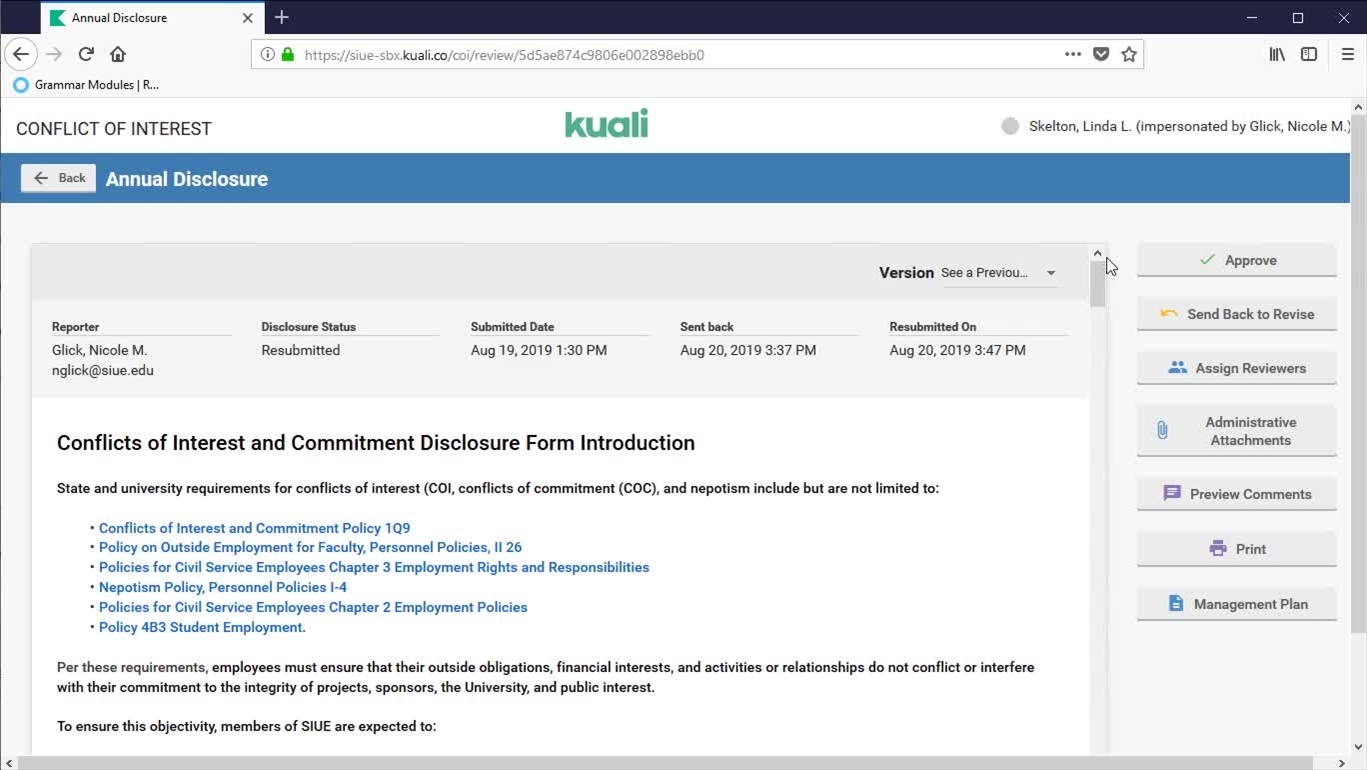Click the browser address bar URL
1367x770 pixels.
click(600, 55)
